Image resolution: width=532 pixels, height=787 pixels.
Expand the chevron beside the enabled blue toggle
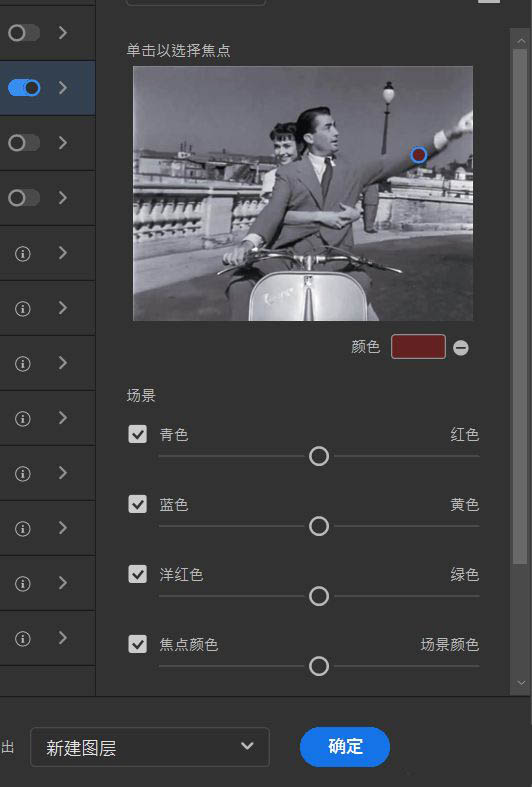point(63,88)
